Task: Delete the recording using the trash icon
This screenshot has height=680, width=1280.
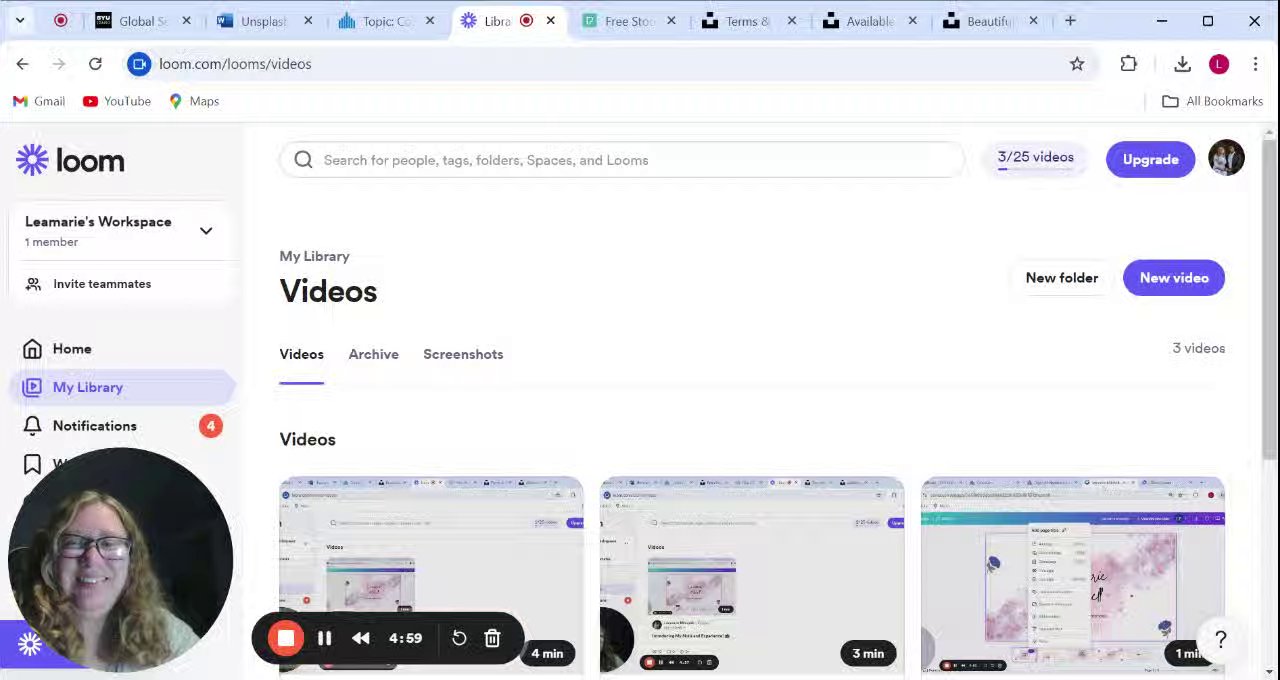Action: (x=492, y=638)
